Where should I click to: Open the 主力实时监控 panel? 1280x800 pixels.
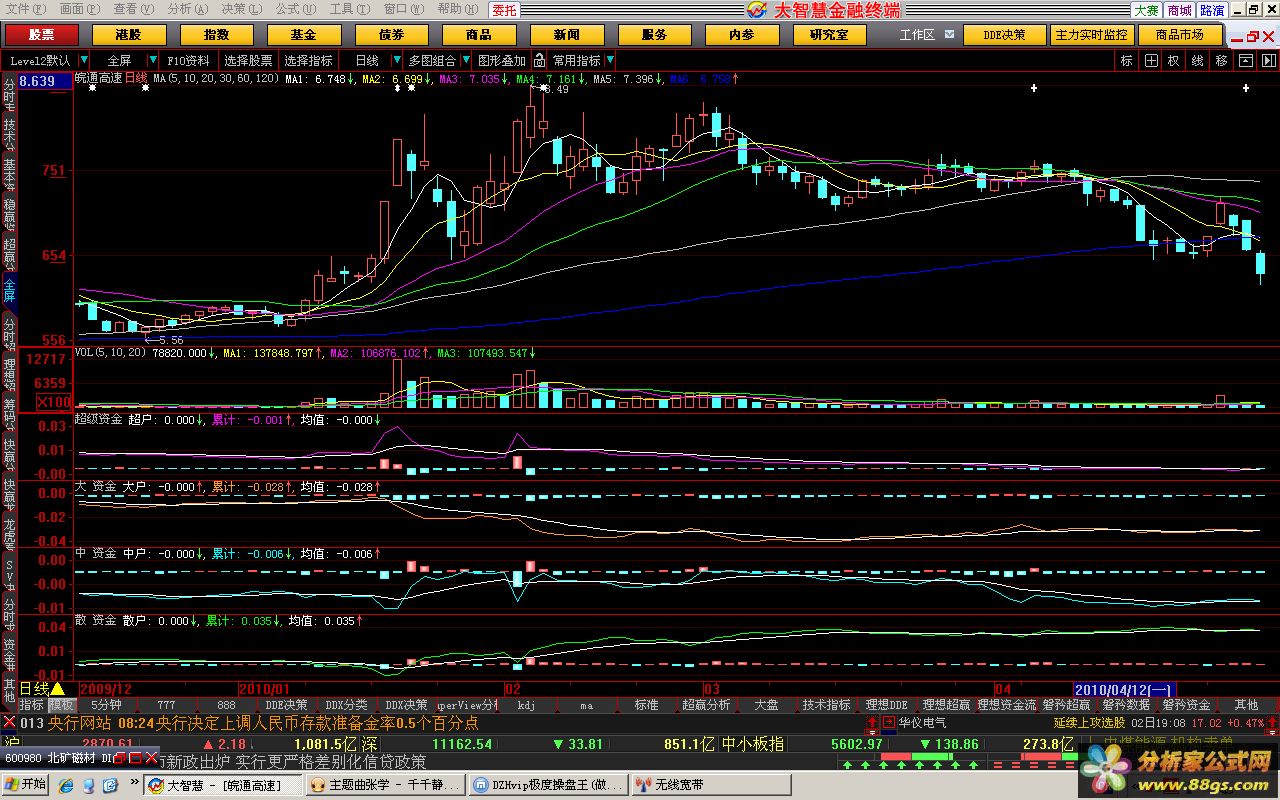pos(1091,35)
